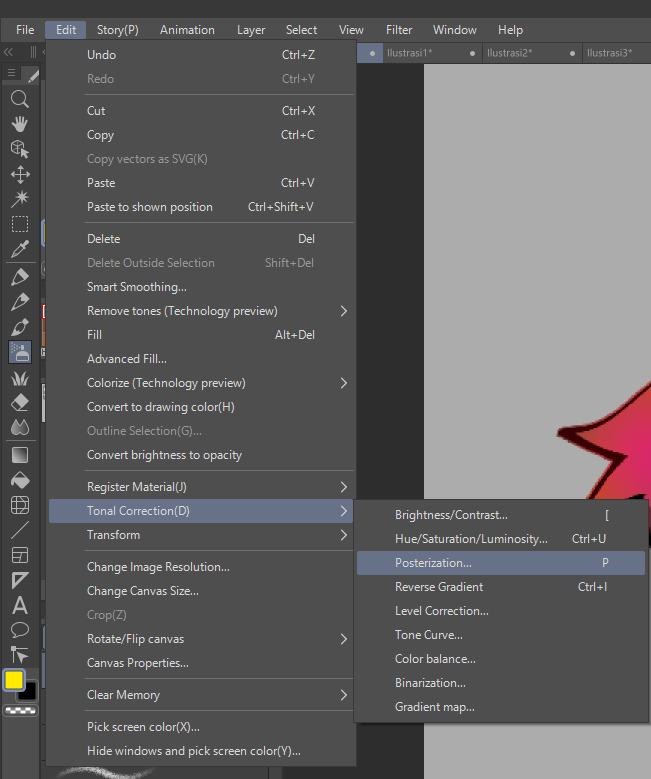Select the Eraser tool

pos(19,402)
